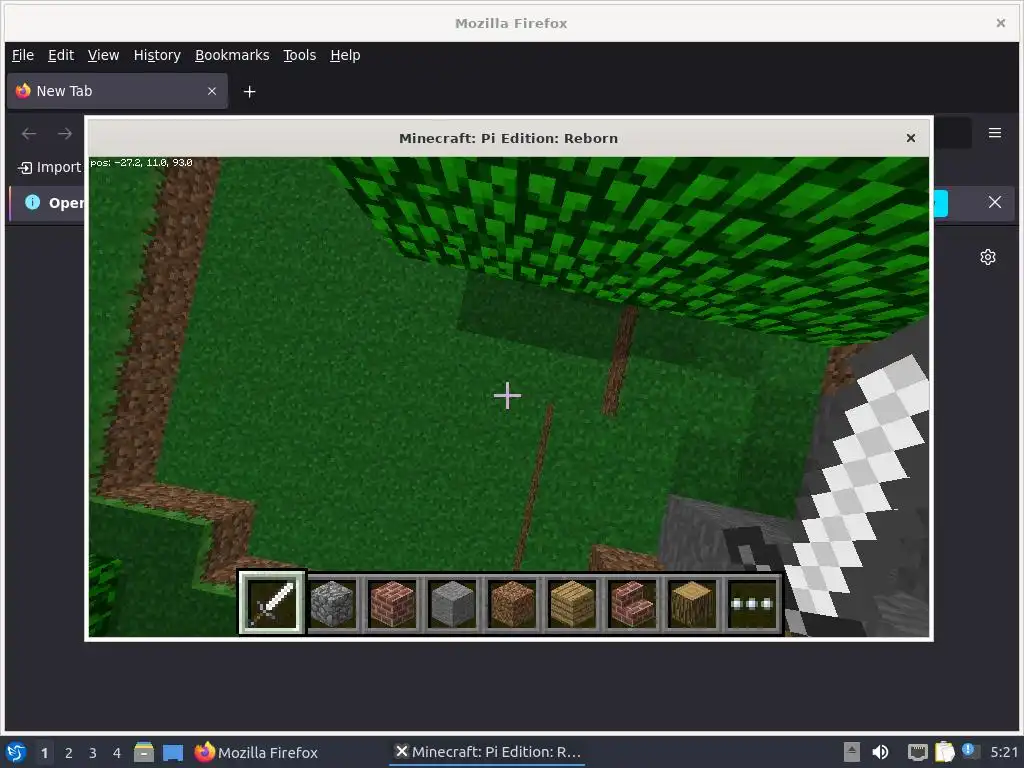The width and height of the screenshot is (1024, 768).
Task: Switch to workspace 1
Action: pos(44,753)
